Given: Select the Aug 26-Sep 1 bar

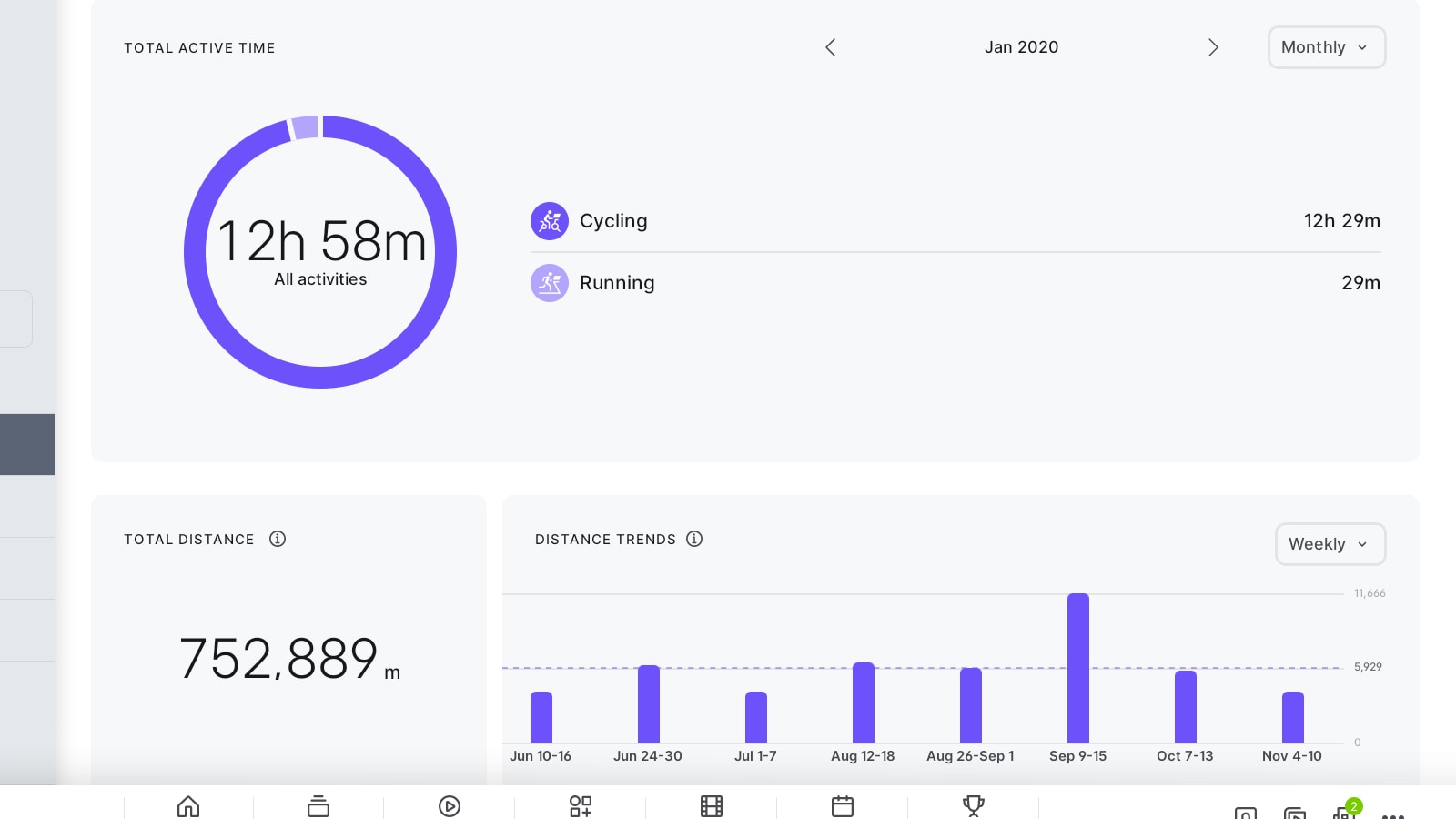Looking at the screenshot, I should pyautogui.click(x=971, y=705).
